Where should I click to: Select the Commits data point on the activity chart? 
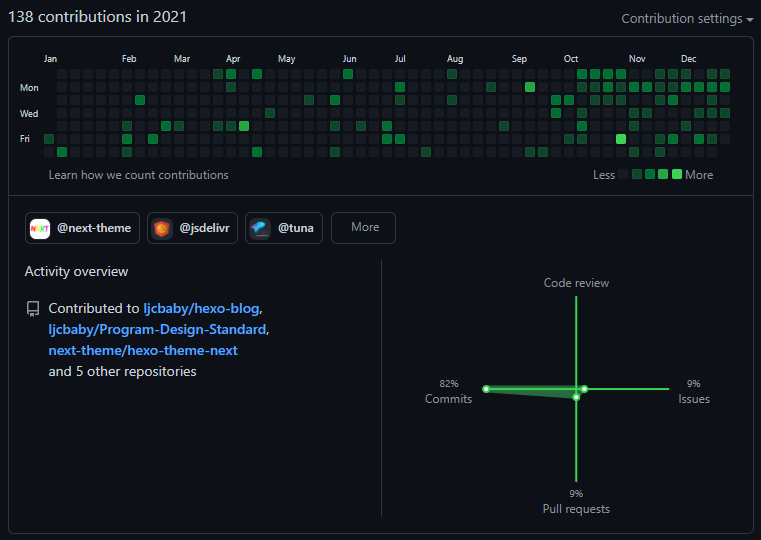[485, 388]
